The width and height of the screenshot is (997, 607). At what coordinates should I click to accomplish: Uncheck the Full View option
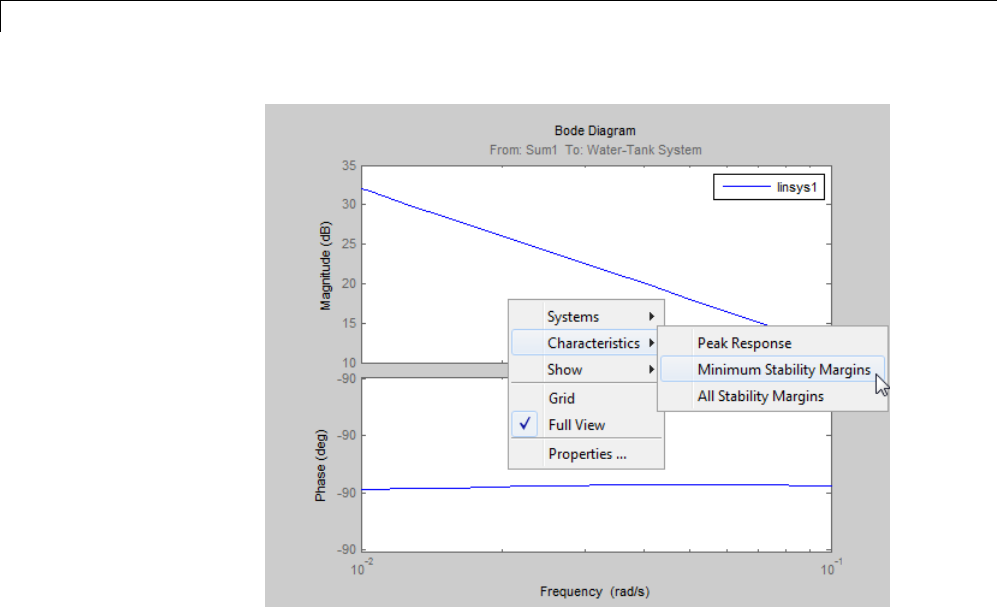pyautogui.click(x=576, y=424)
